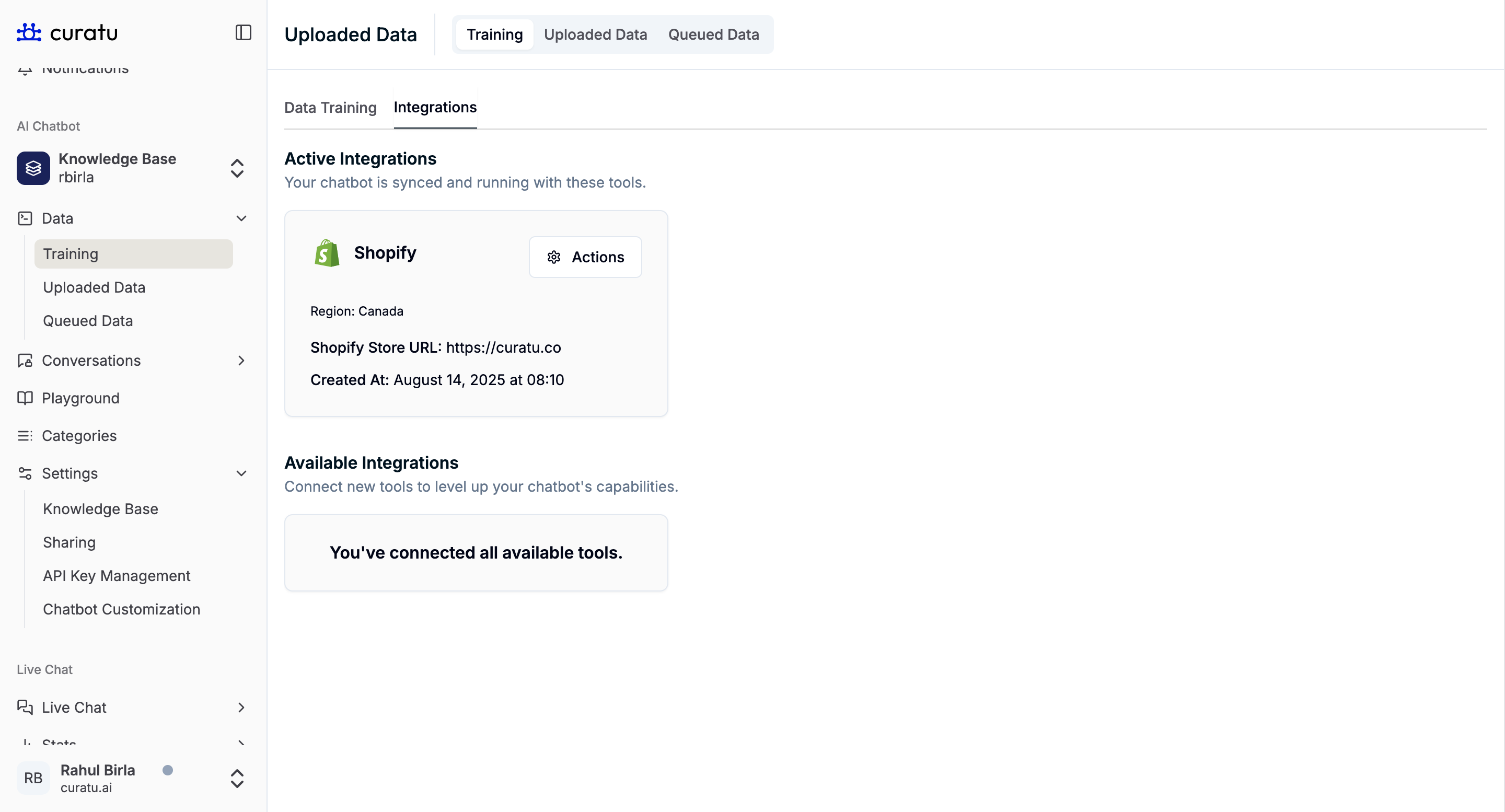Open API Key Management settings

(x=116, y=576)
